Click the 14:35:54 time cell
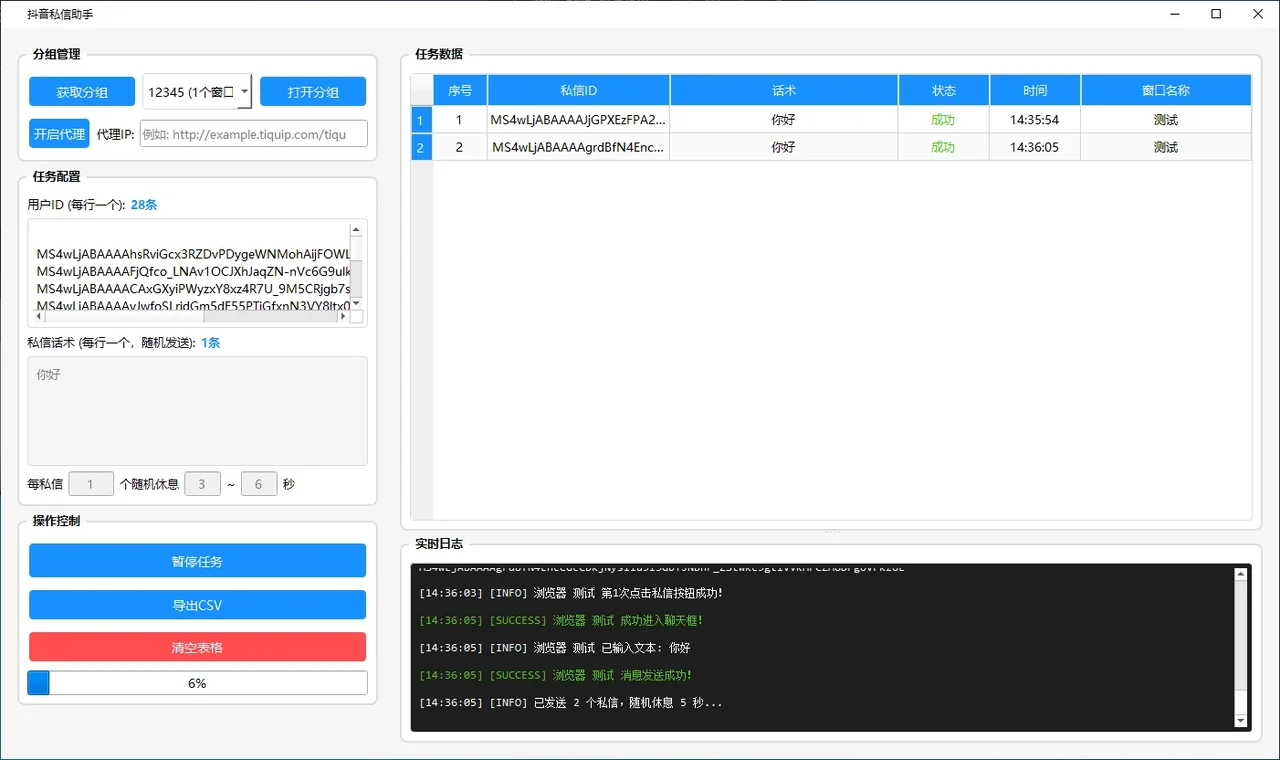This screenshot has height=760, width=1280. (1035, 120)
